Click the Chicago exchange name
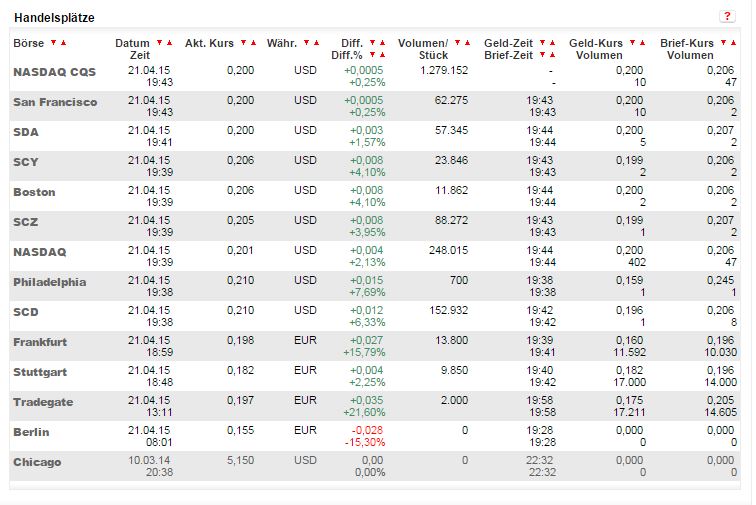Screen dimensions: 756x505 click(37, 462)
